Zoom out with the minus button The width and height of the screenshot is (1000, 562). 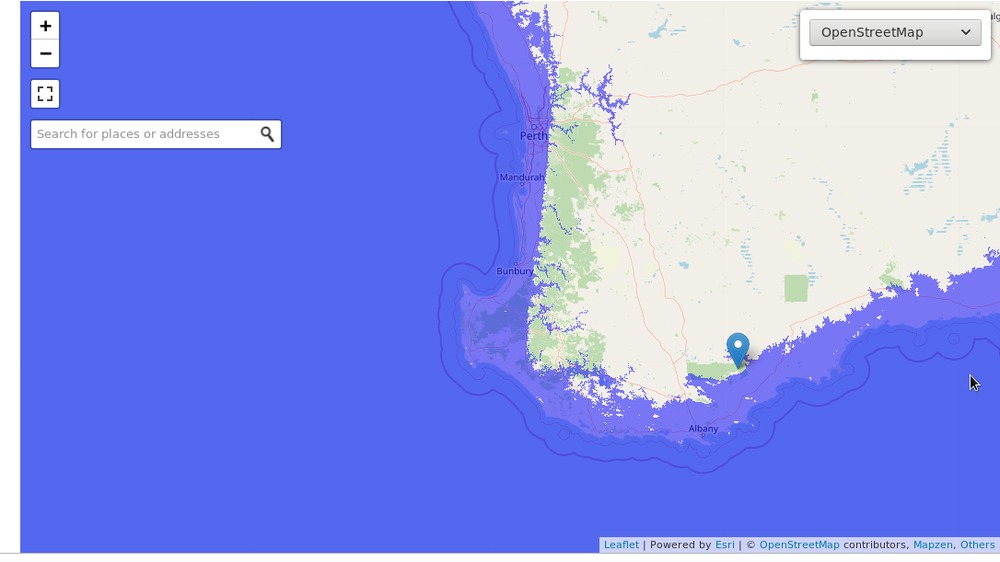pyautogui.click(x=45, y=54)
